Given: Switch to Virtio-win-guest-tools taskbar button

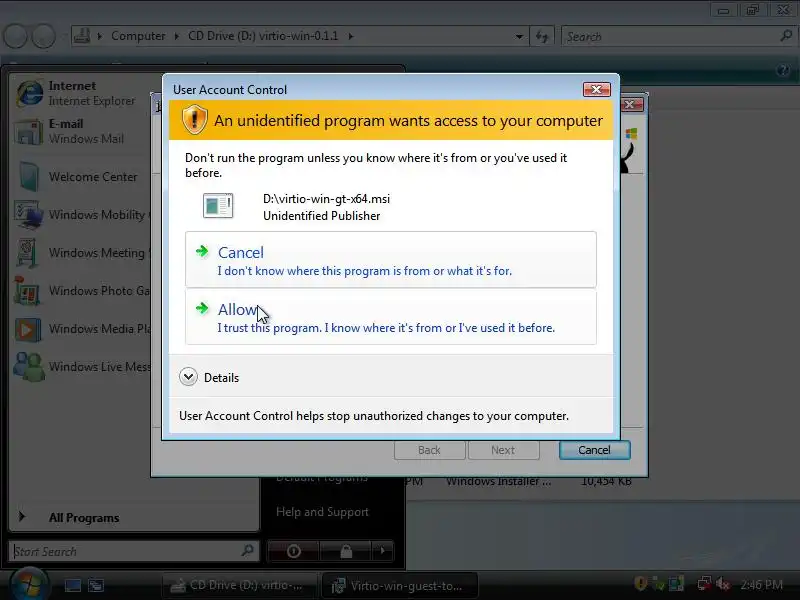Looking at the screenshot, I should pyautogui.click(x=399, y=585).
